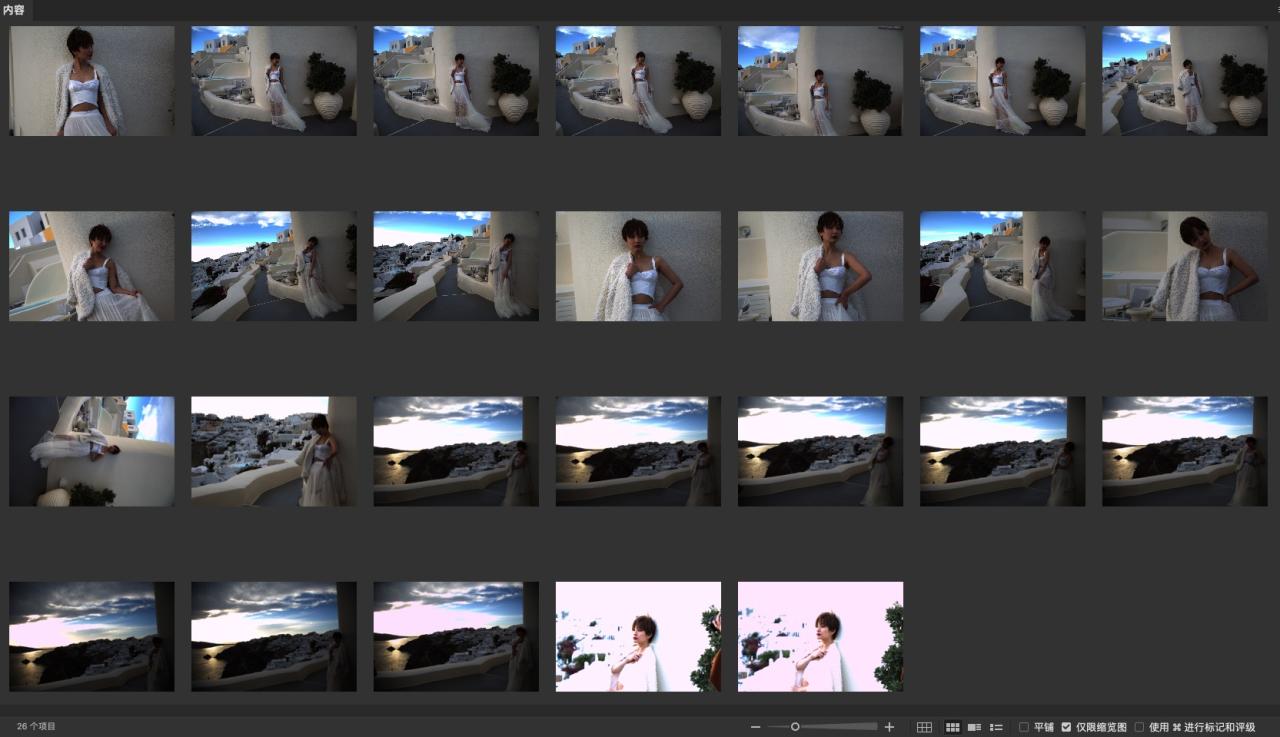Click the lock thumbnail grid icon
1280x737 pixels.
pyautogui.click(x=924, y=727)
